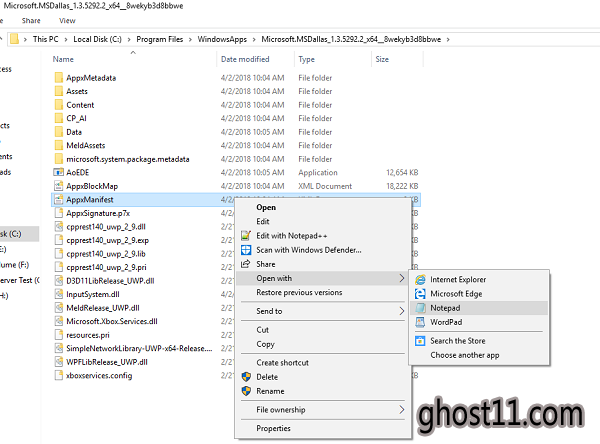
Task: Click the Notepad++ icon in context menu
Action: point(246,235)
